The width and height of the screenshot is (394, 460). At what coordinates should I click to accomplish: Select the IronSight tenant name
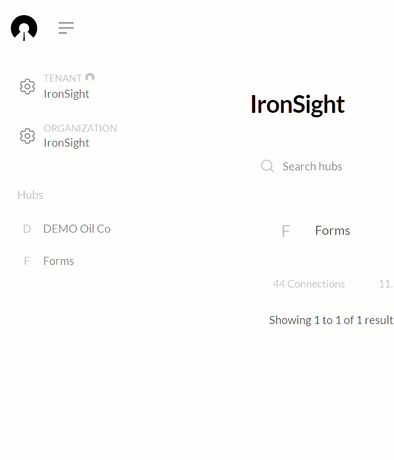66,94
